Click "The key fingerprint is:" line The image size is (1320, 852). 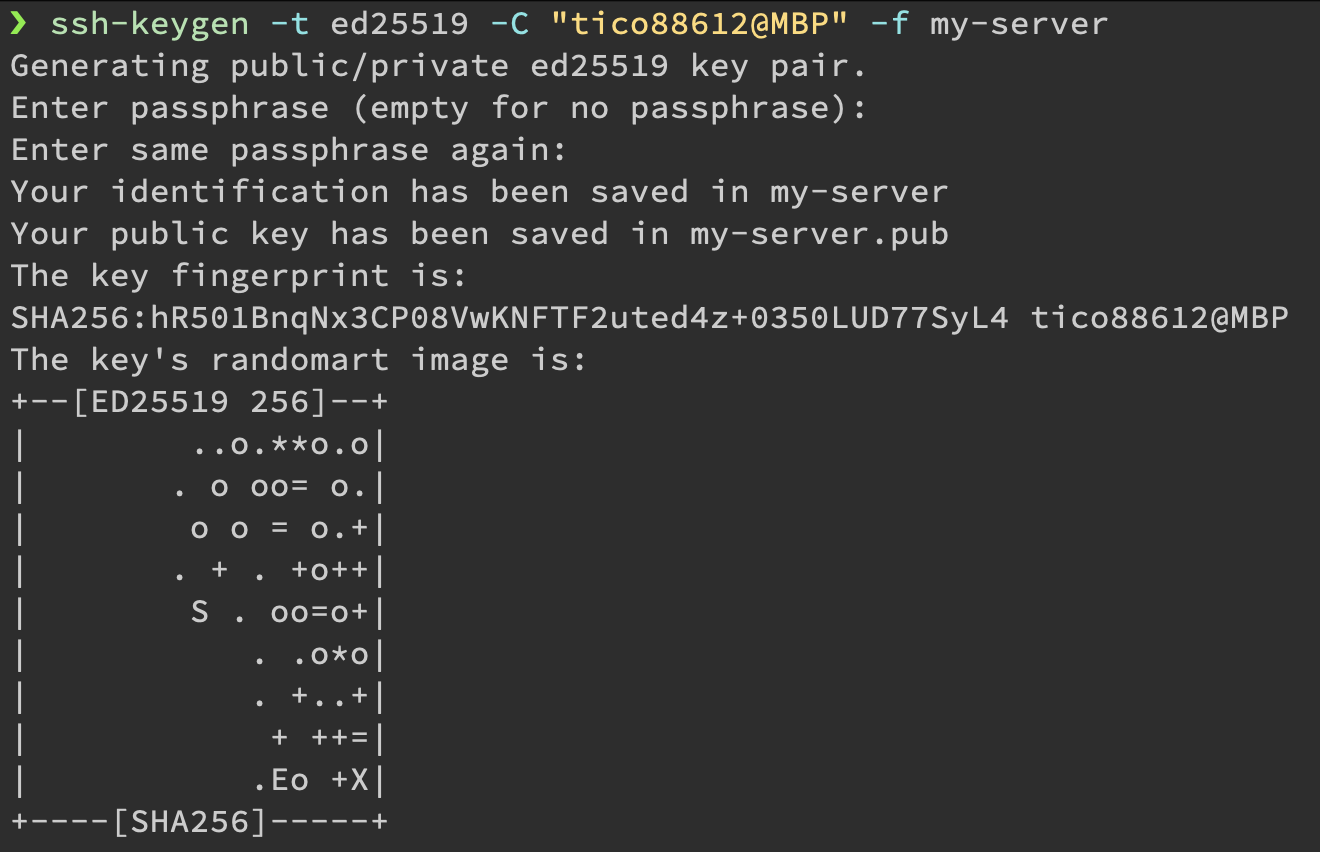click(x=239, y=276)
